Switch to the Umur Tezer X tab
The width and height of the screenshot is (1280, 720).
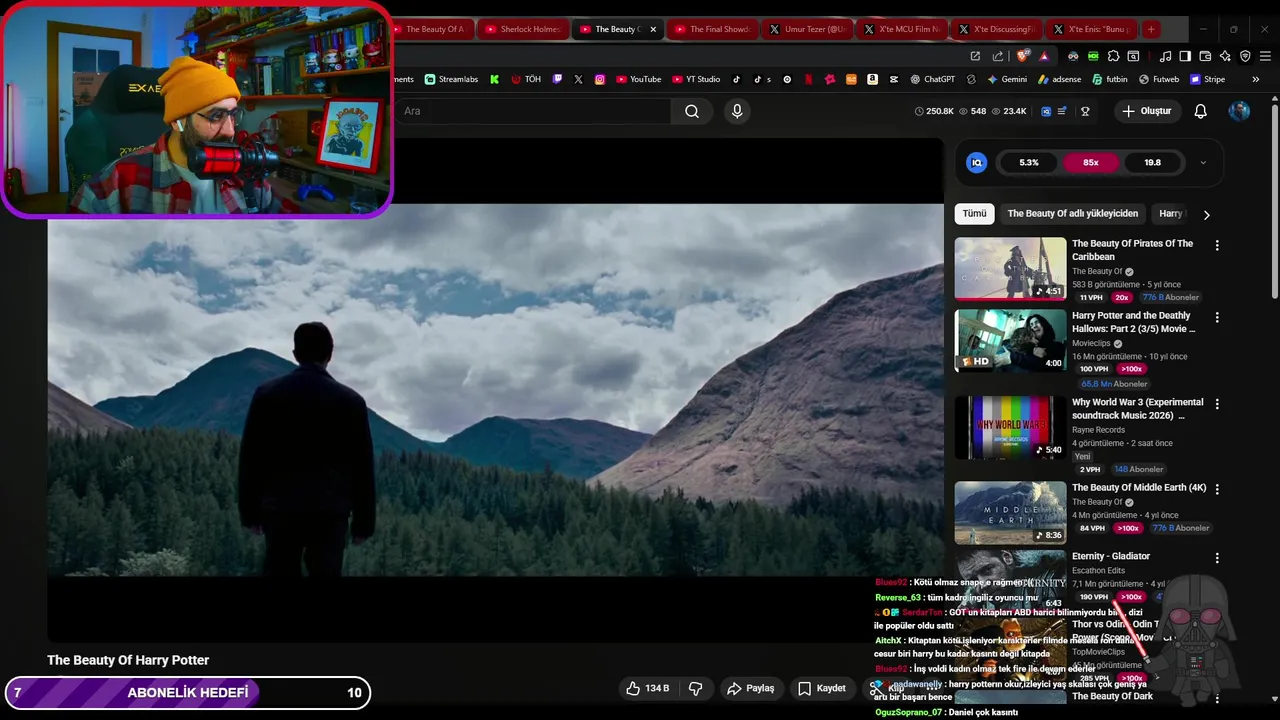806,29
